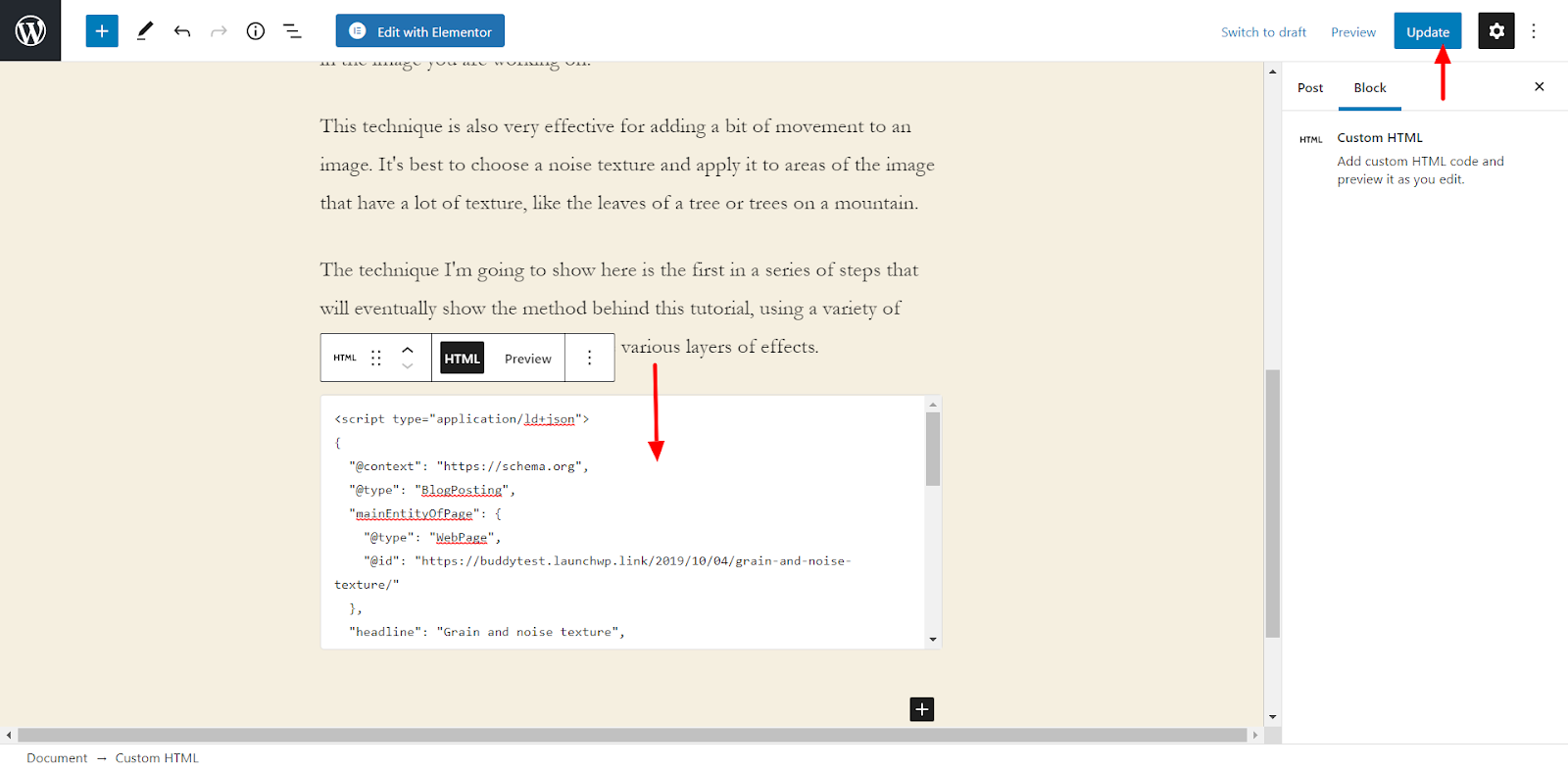
Task: Click Edit with Elementor button
Action: [420, 31]
